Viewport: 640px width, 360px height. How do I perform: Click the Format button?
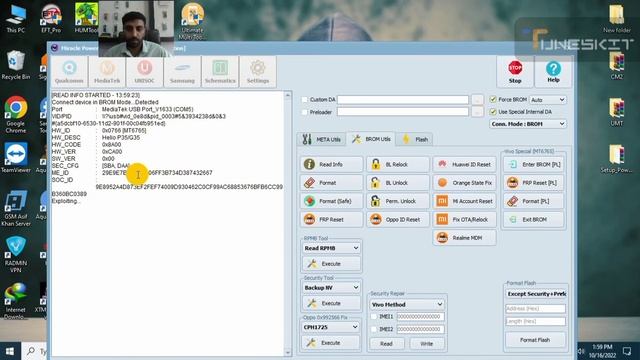pyautogui.click(x=331, y=182)
